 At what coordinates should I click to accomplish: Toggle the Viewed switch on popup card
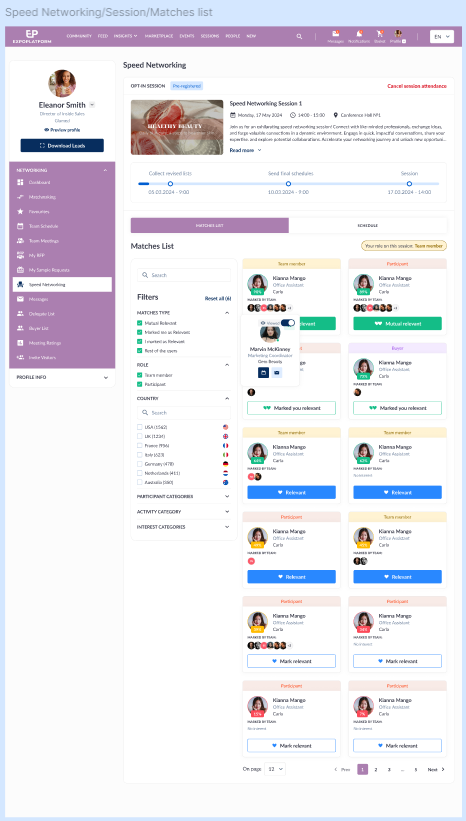[x=288, y=323]
